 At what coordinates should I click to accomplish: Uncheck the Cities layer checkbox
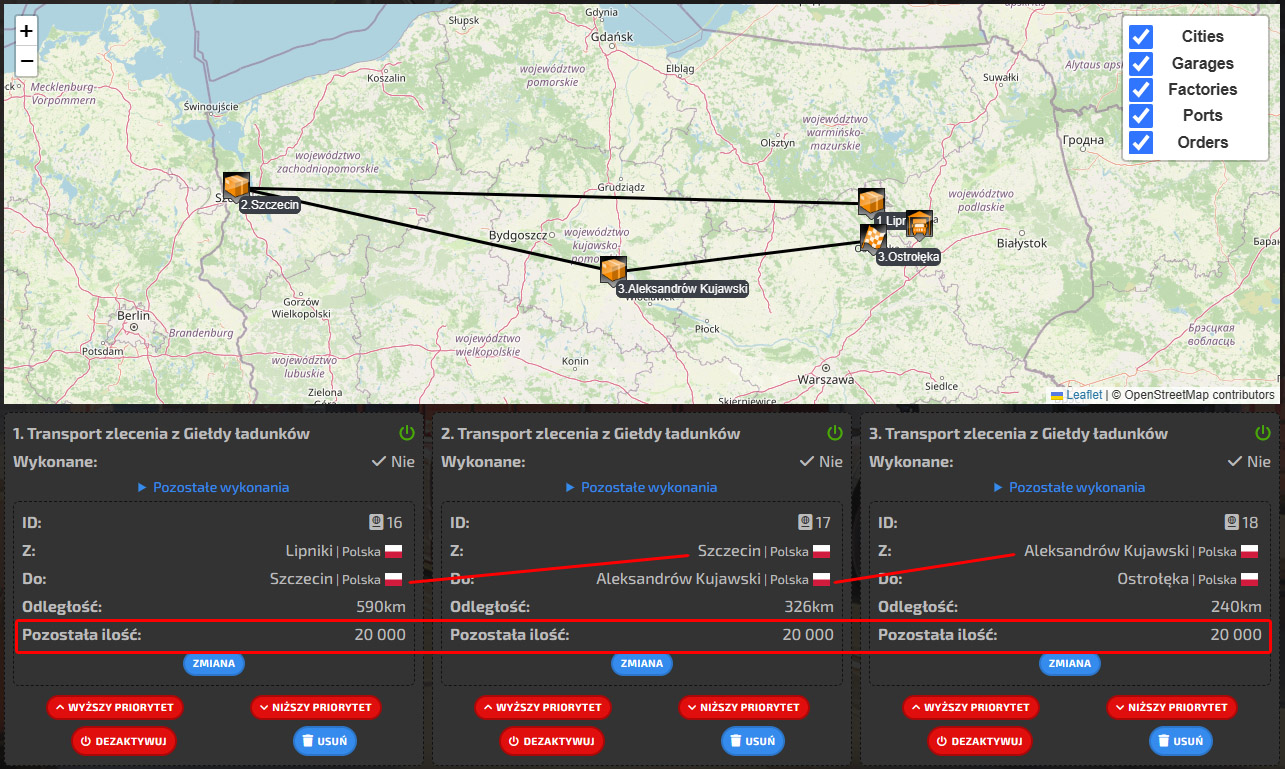[x=1141, y=37]
